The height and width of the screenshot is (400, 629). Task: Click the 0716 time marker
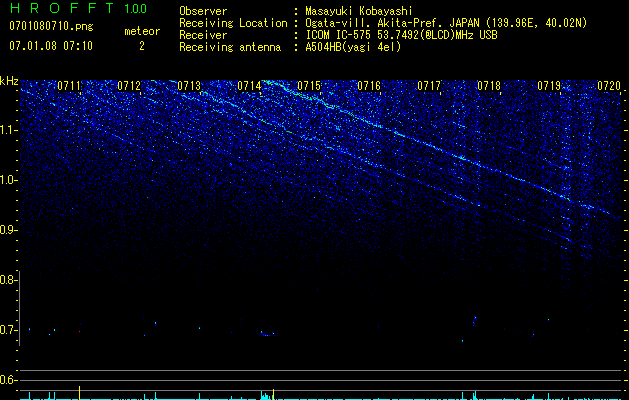pyautogui.click(x=369, y=86)
